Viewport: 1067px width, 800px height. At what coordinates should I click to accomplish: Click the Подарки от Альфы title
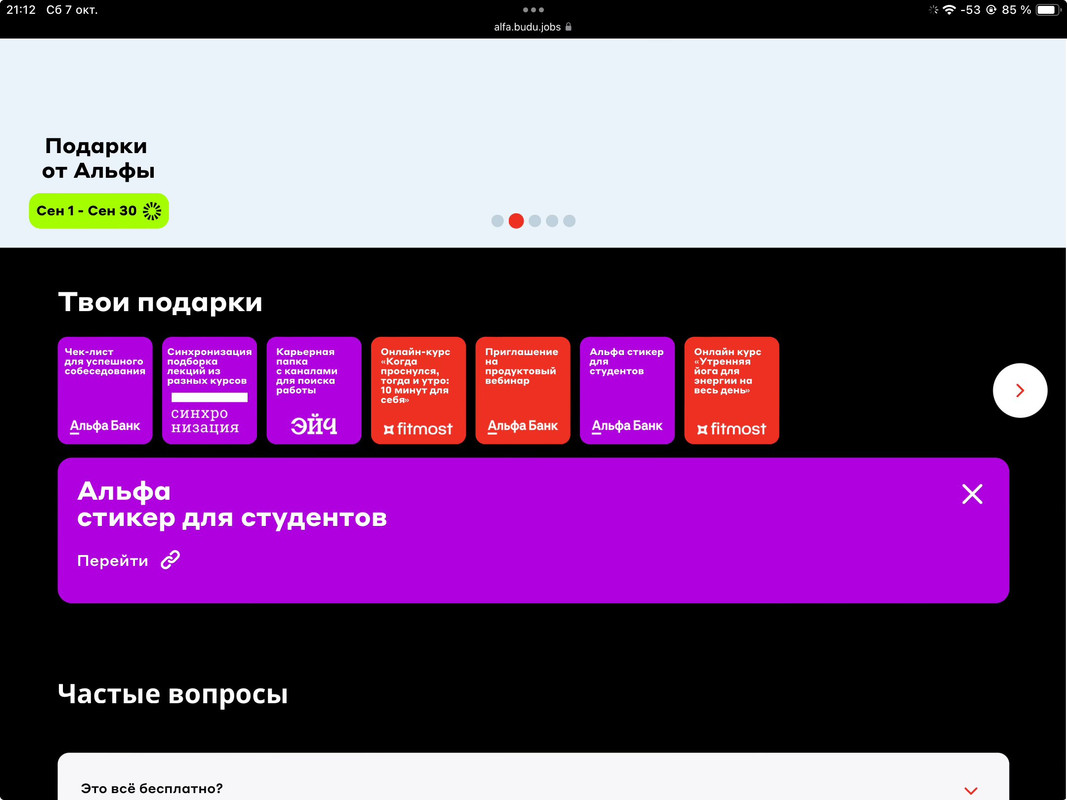tap(98, 158)
